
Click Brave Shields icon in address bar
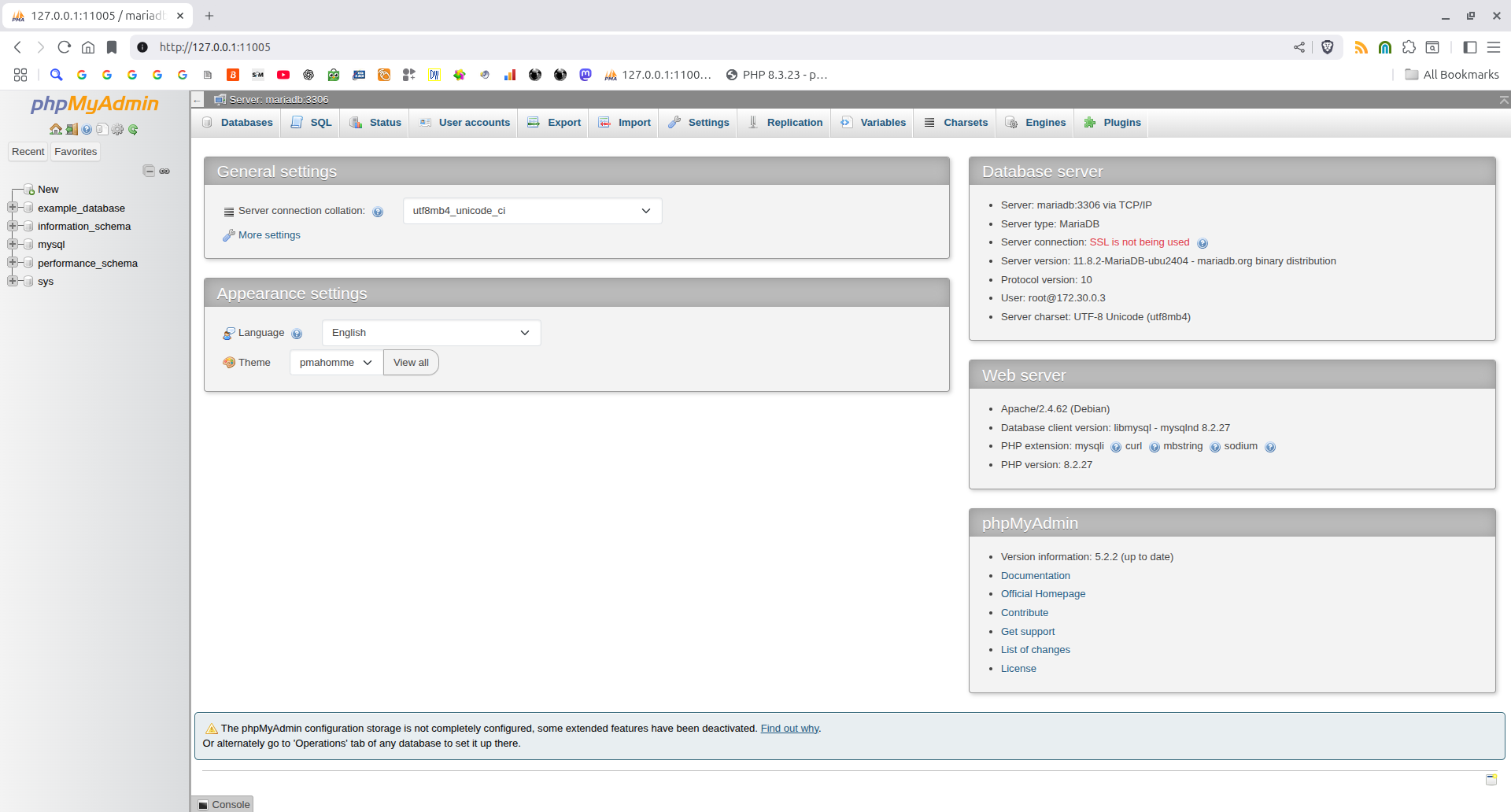tap(1328, 47)
